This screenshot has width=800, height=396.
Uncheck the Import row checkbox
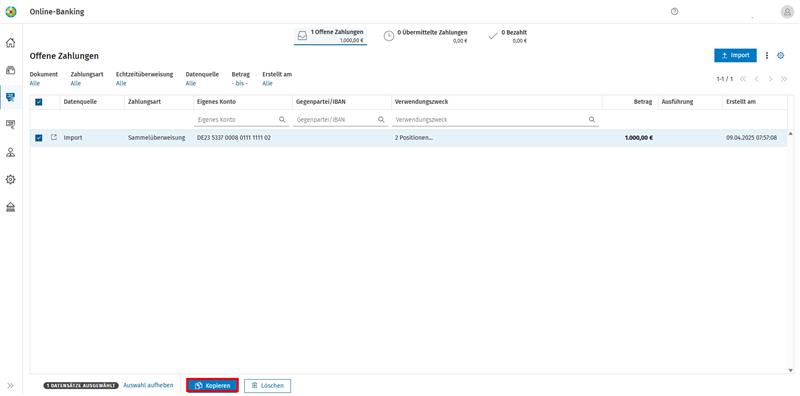(x=39, y=138)
